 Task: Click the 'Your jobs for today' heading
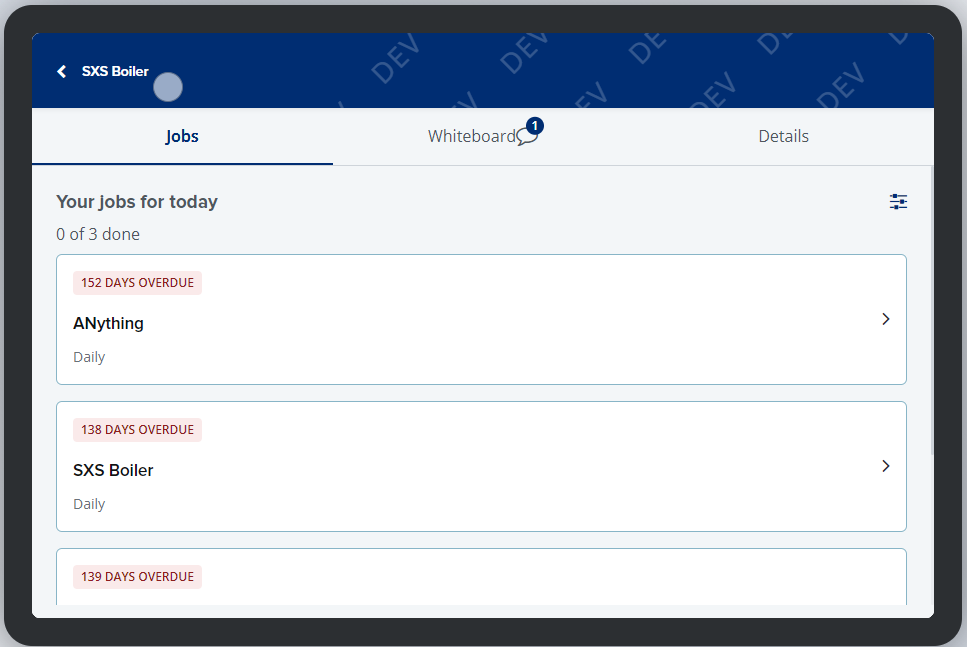tap(137, 202)
